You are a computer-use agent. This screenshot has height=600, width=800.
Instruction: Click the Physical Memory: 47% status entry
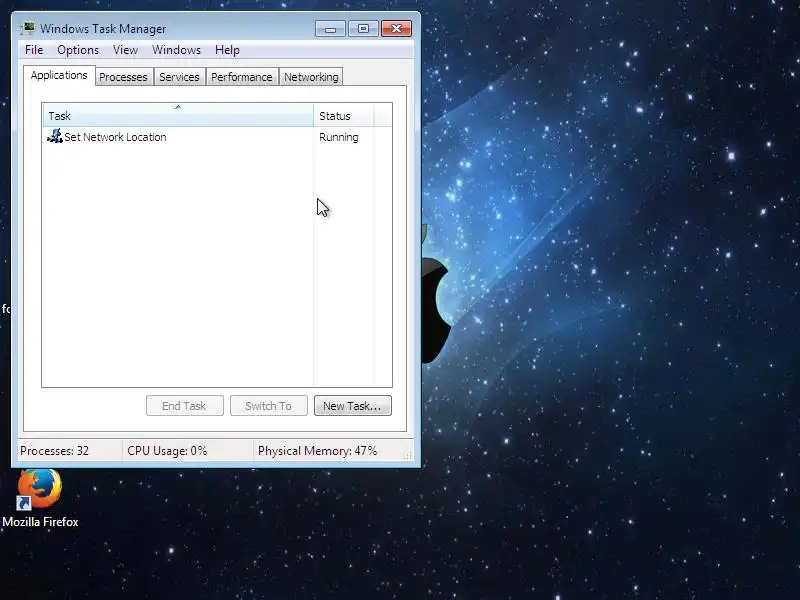pyautogui.click(x=317, y=451)
